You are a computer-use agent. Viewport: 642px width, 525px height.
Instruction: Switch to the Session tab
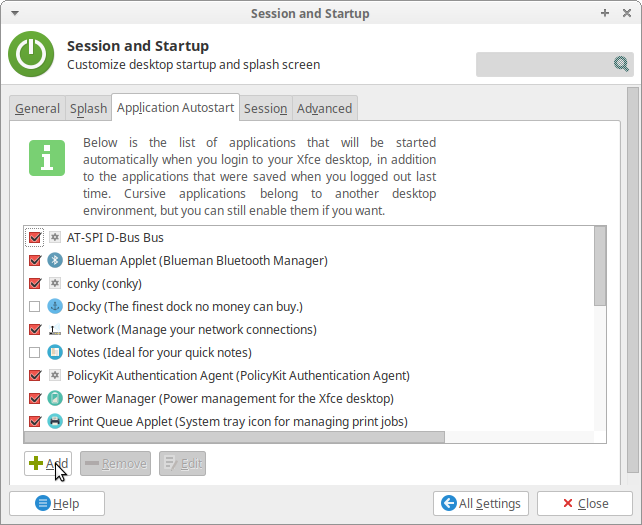[266, 109]
